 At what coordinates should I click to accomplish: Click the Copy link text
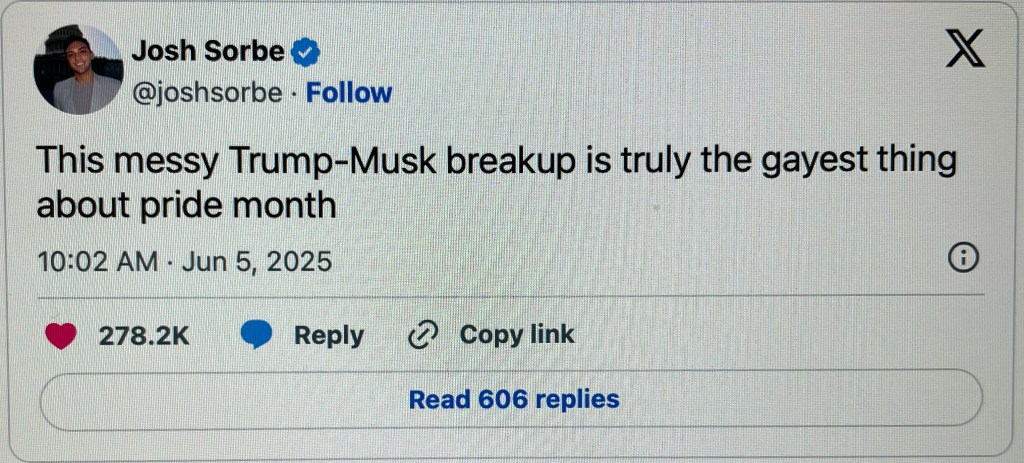click(x=516, y=335)
